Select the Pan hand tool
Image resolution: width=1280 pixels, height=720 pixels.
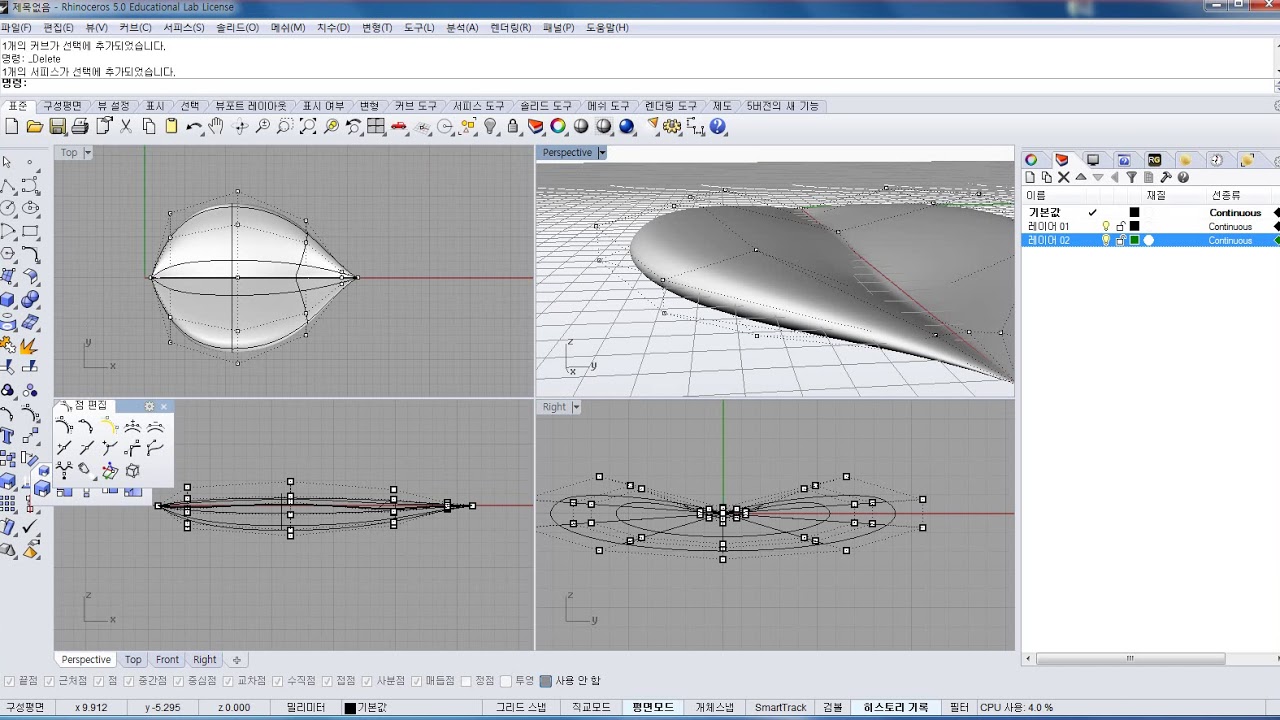point(217,127)
